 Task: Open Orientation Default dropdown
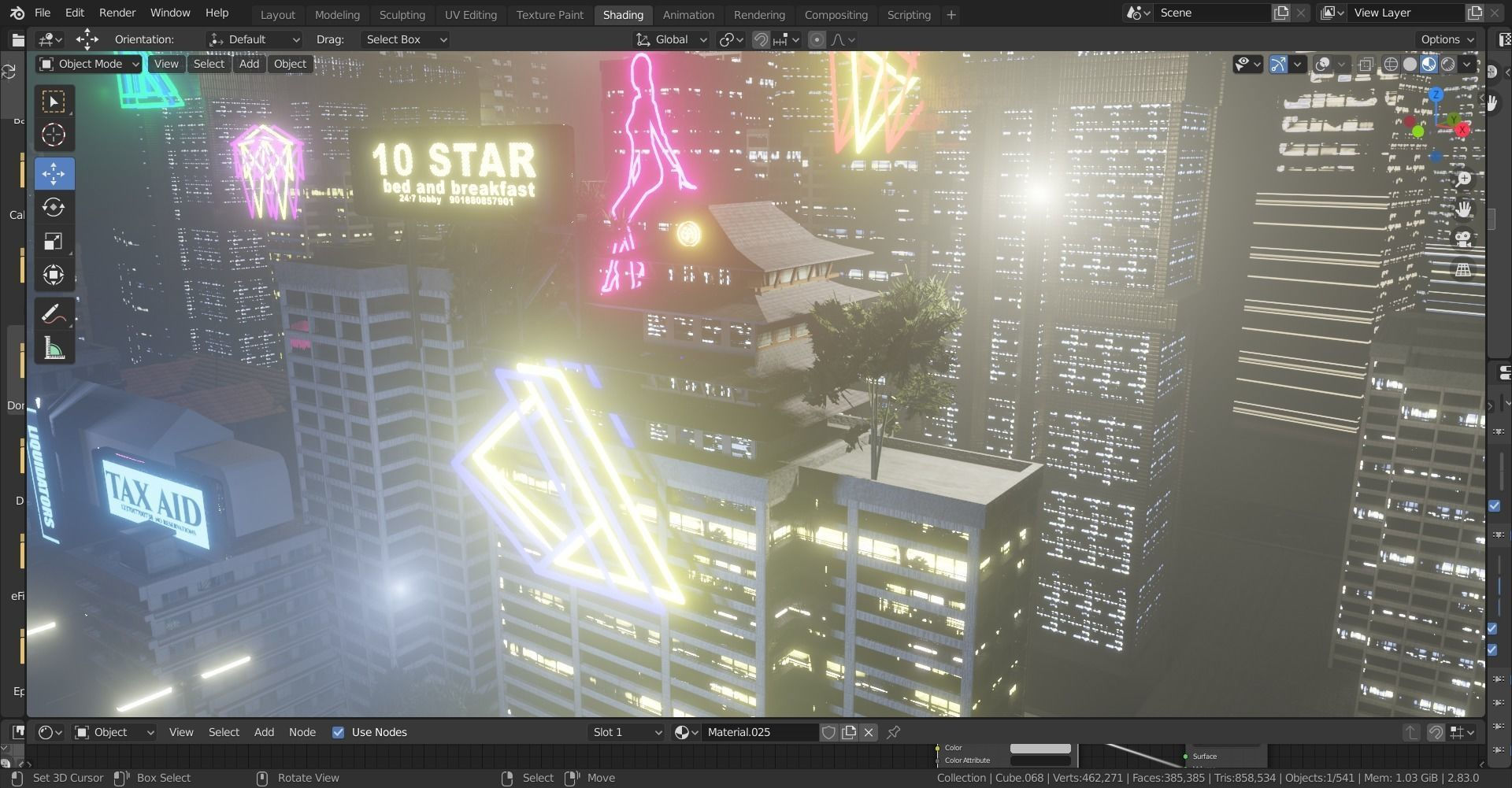coord(254,39)
